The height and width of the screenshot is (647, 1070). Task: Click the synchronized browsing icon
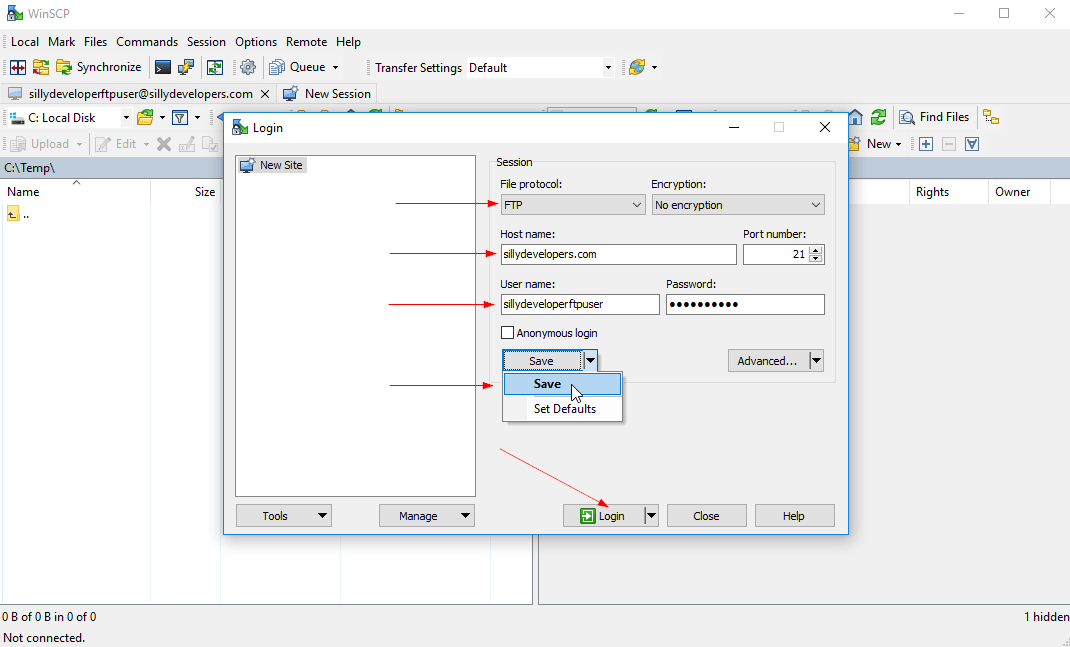(215, 68)
